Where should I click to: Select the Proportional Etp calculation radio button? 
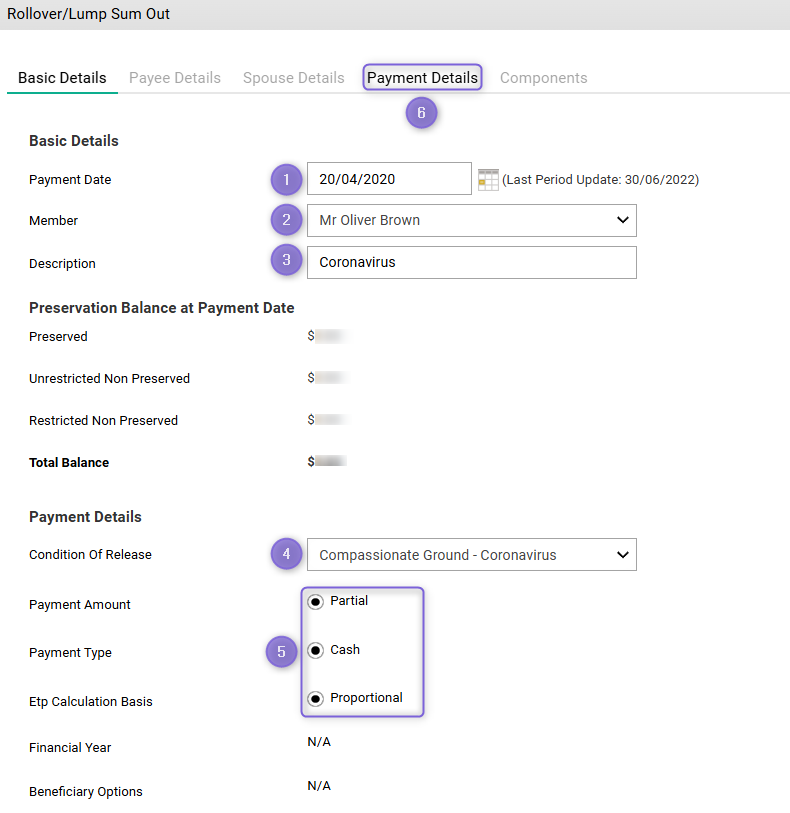[x=315, y=698]
